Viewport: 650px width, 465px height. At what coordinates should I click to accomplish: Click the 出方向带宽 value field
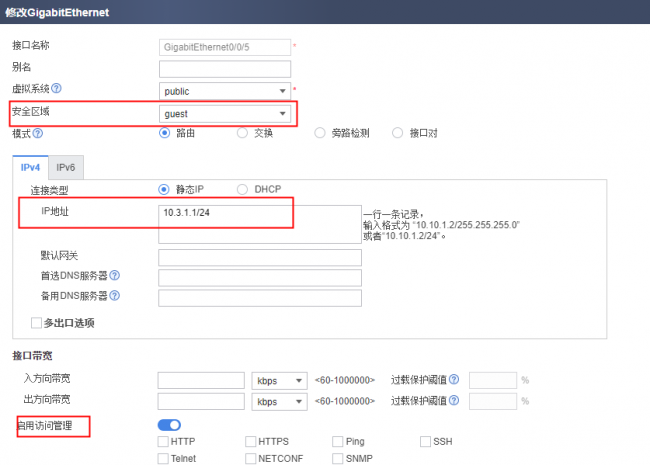(x=201, y=402)
